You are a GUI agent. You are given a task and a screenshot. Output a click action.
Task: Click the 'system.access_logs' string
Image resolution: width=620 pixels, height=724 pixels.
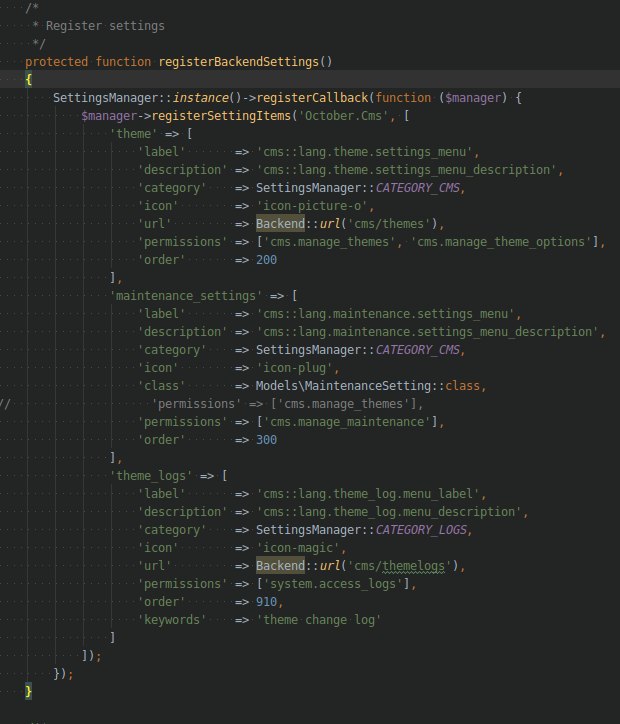333,584
